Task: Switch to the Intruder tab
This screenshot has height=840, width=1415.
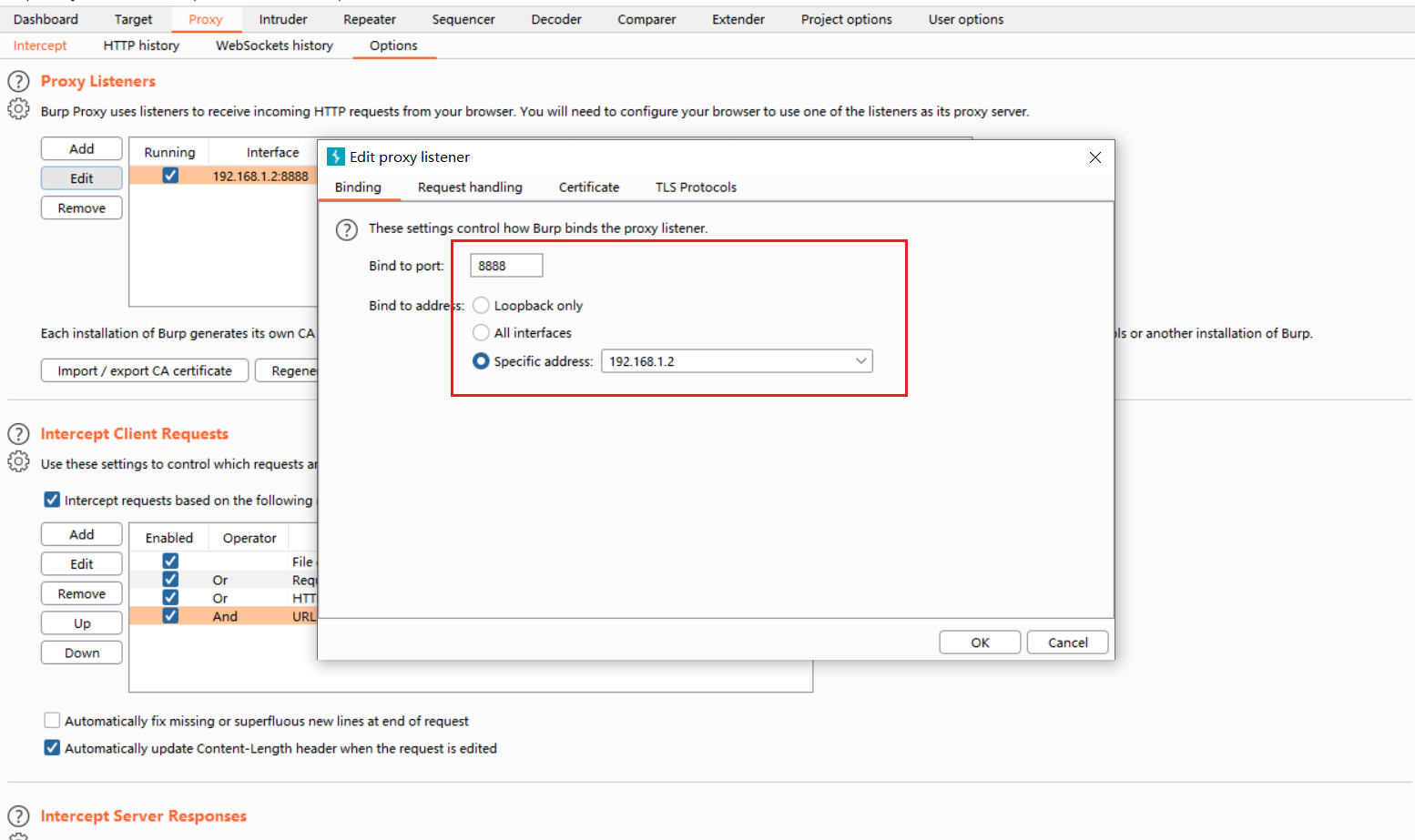Action: click(x=283, y=19)
